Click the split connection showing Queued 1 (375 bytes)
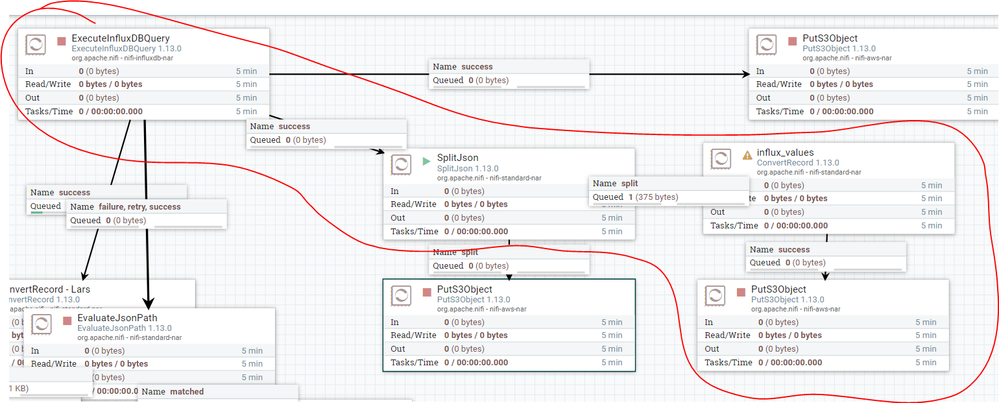The height and width of the screenshot is (403, 999). click(668, 190)
